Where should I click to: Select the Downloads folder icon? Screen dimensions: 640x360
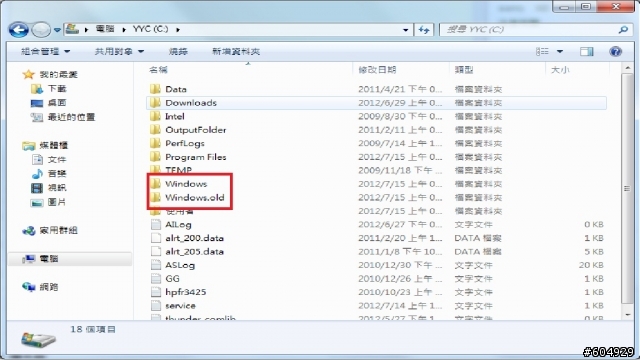155,102
